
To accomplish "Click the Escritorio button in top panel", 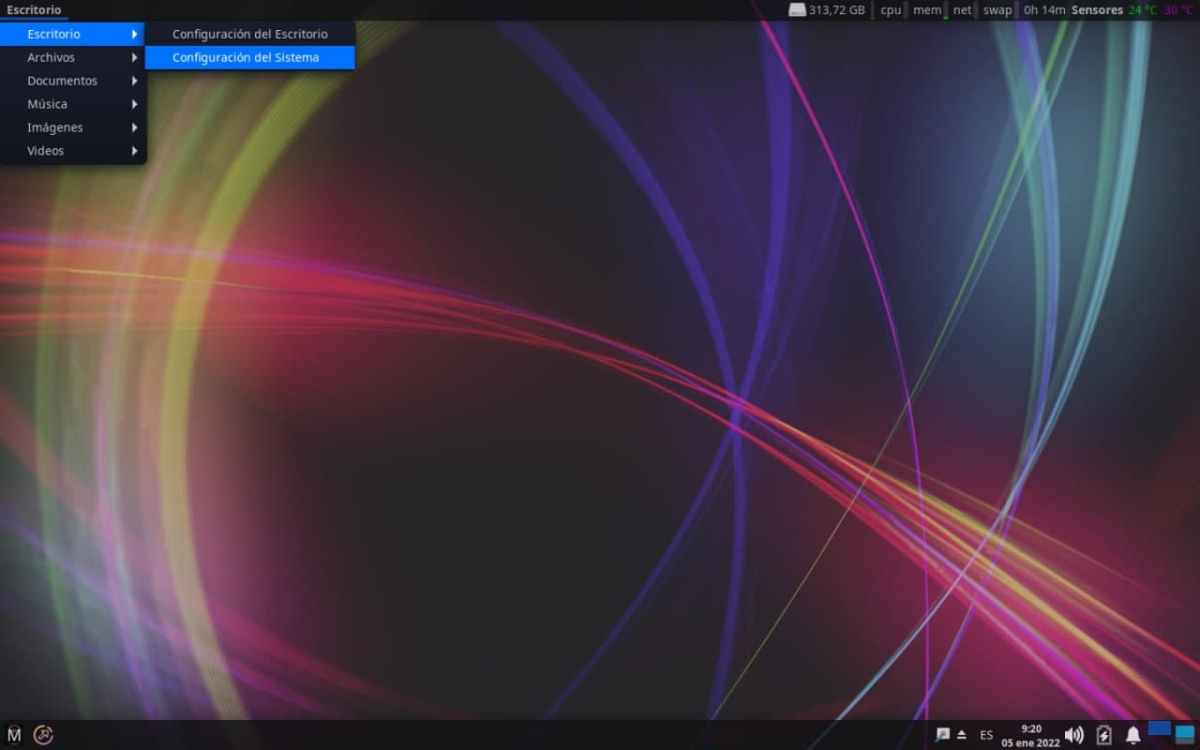I will tap(34, 10).
